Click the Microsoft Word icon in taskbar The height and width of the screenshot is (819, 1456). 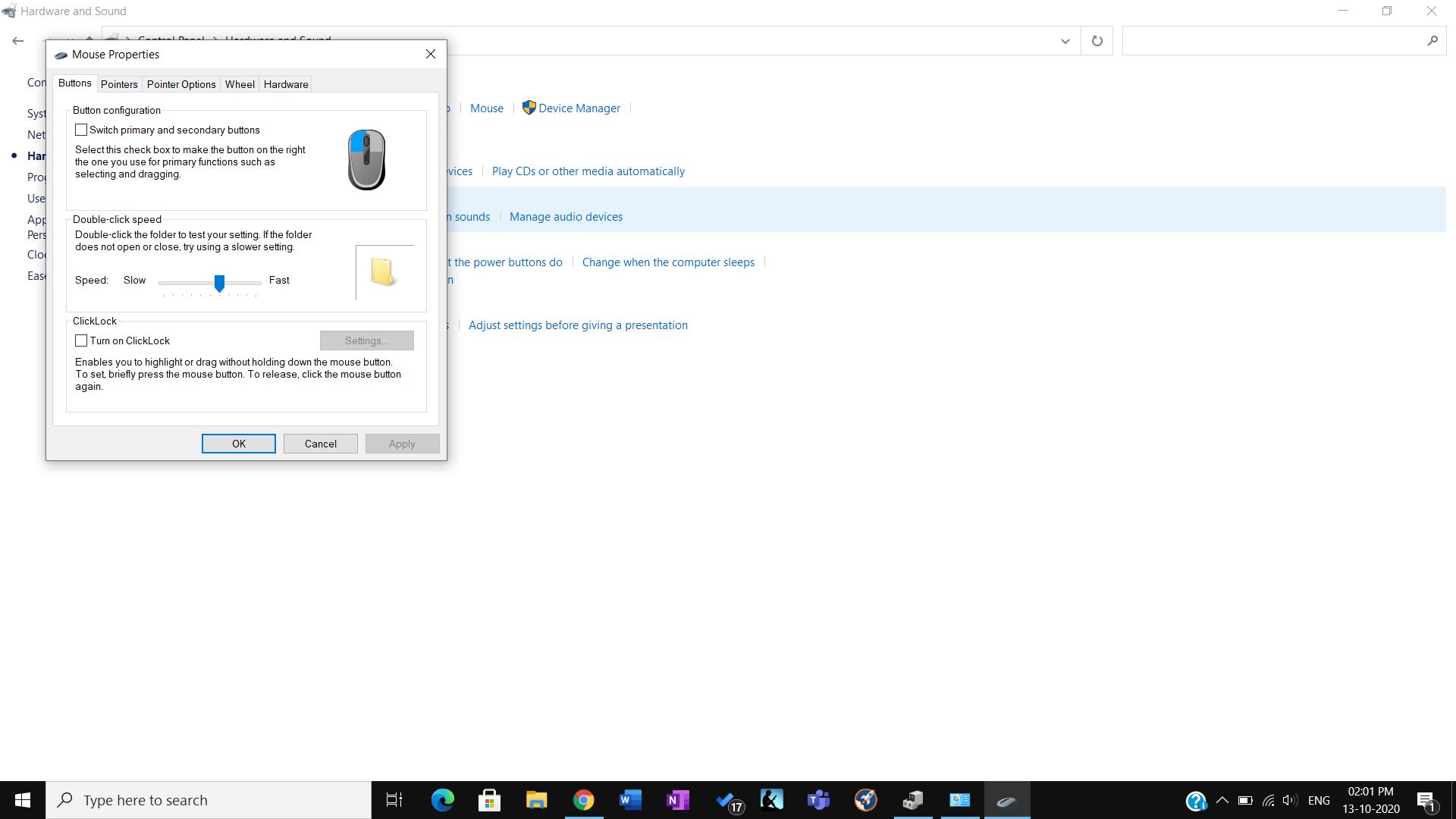click(x=629, y=800)
